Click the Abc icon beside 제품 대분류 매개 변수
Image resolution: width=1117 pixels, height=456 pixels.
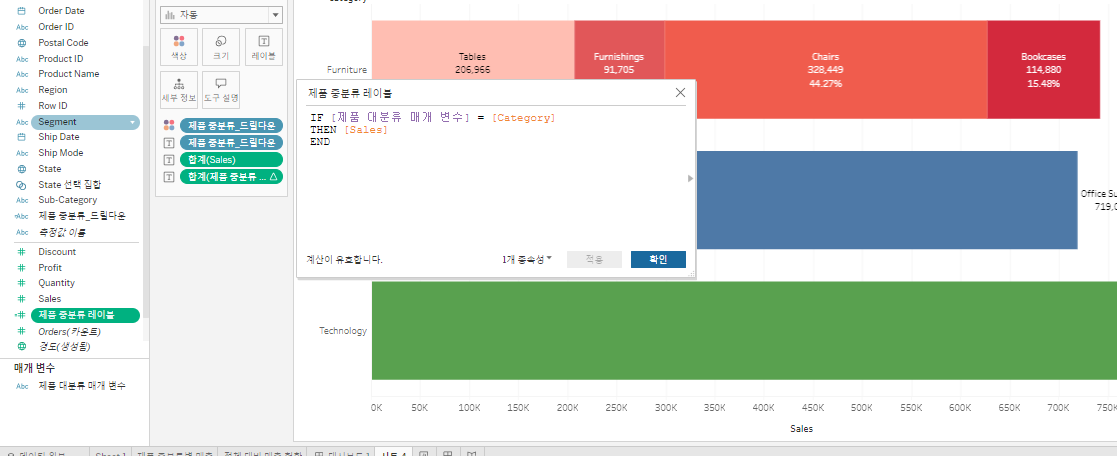pyautogui.click(x=21, y=386)
